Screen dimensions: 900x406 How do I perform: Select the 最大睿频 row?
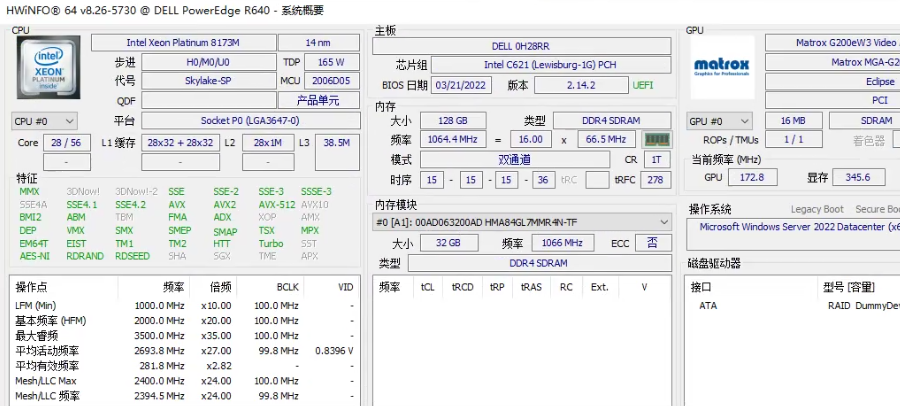click(x=184, y=335)
